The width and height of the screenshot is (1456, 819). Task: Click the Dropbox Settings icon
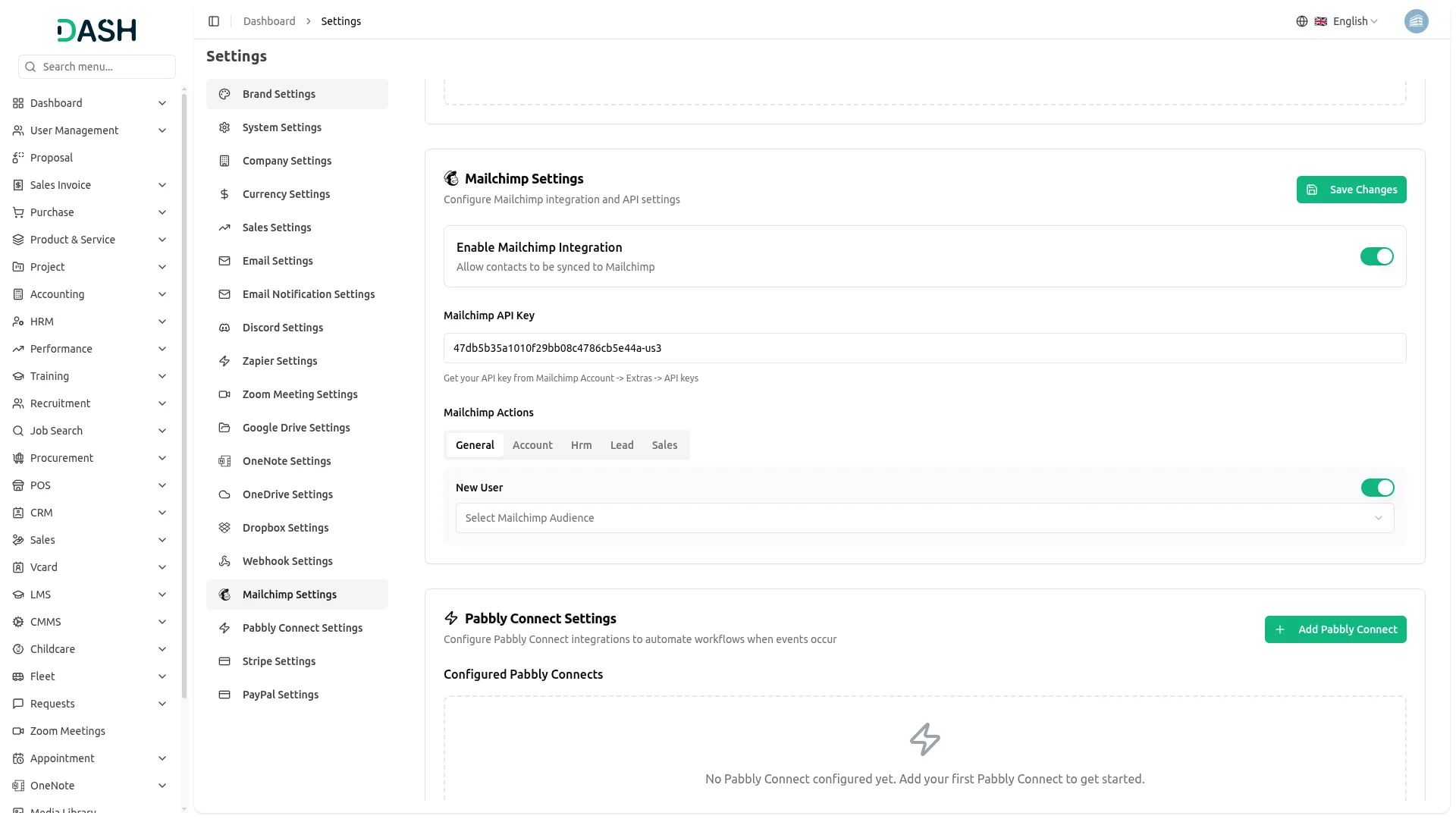[x=224, y=528]
